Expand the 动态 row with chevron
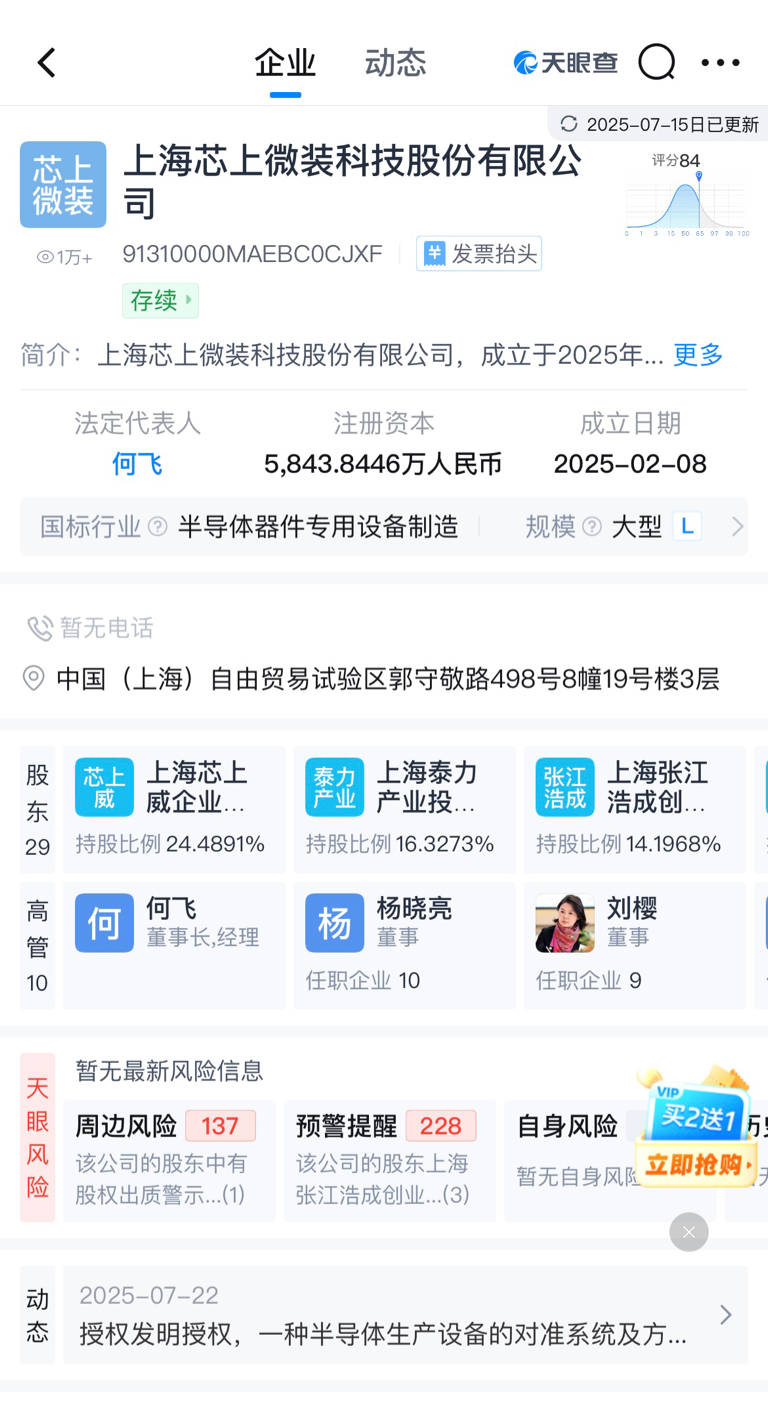 tap(726, 1315)
